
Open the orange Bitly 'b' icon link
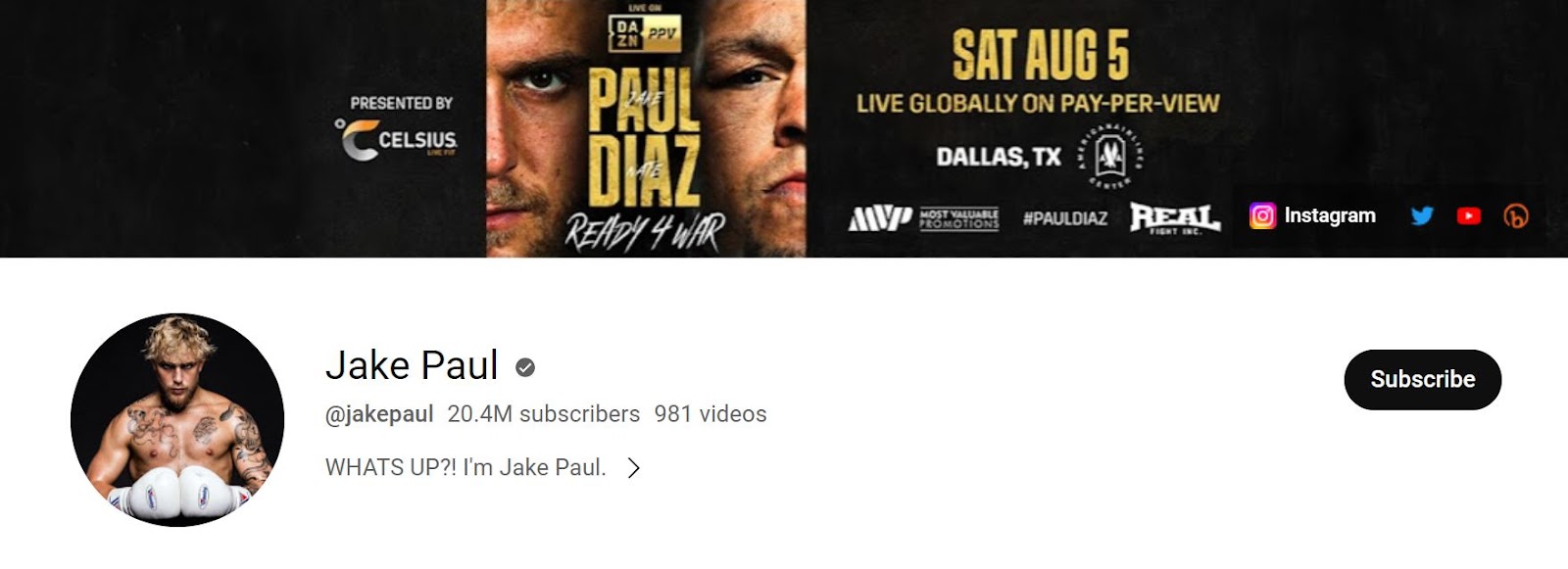coord(1515,215)
